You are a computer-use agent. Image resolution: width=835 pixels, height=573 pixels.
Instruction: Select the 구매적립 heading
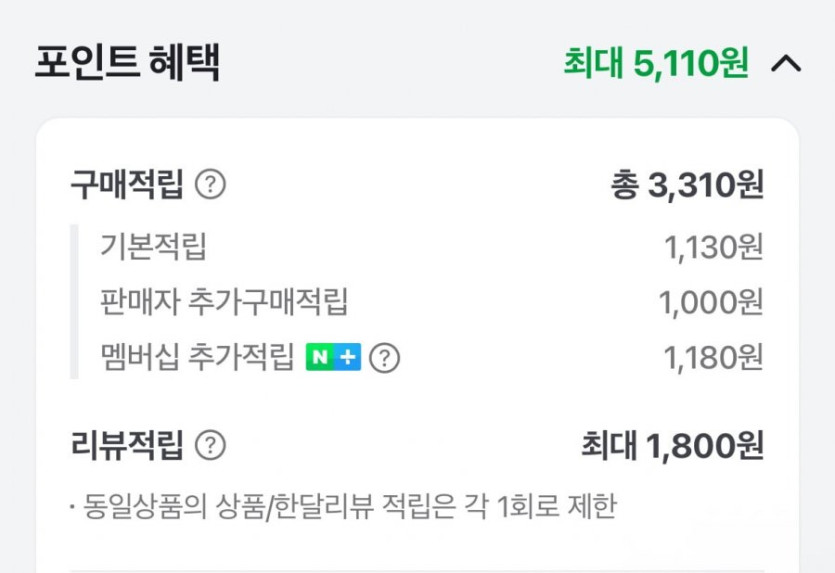pos(127,185)
